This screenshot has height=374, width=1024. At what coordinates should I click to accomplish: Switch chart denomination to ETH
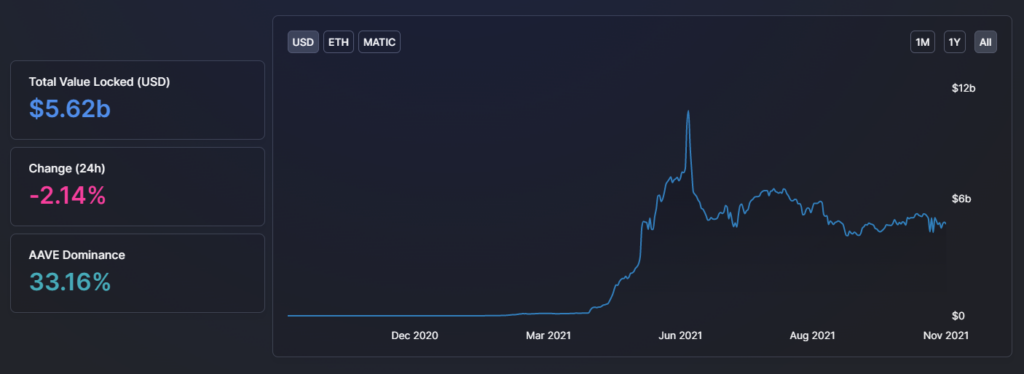[x=338, y=42]
